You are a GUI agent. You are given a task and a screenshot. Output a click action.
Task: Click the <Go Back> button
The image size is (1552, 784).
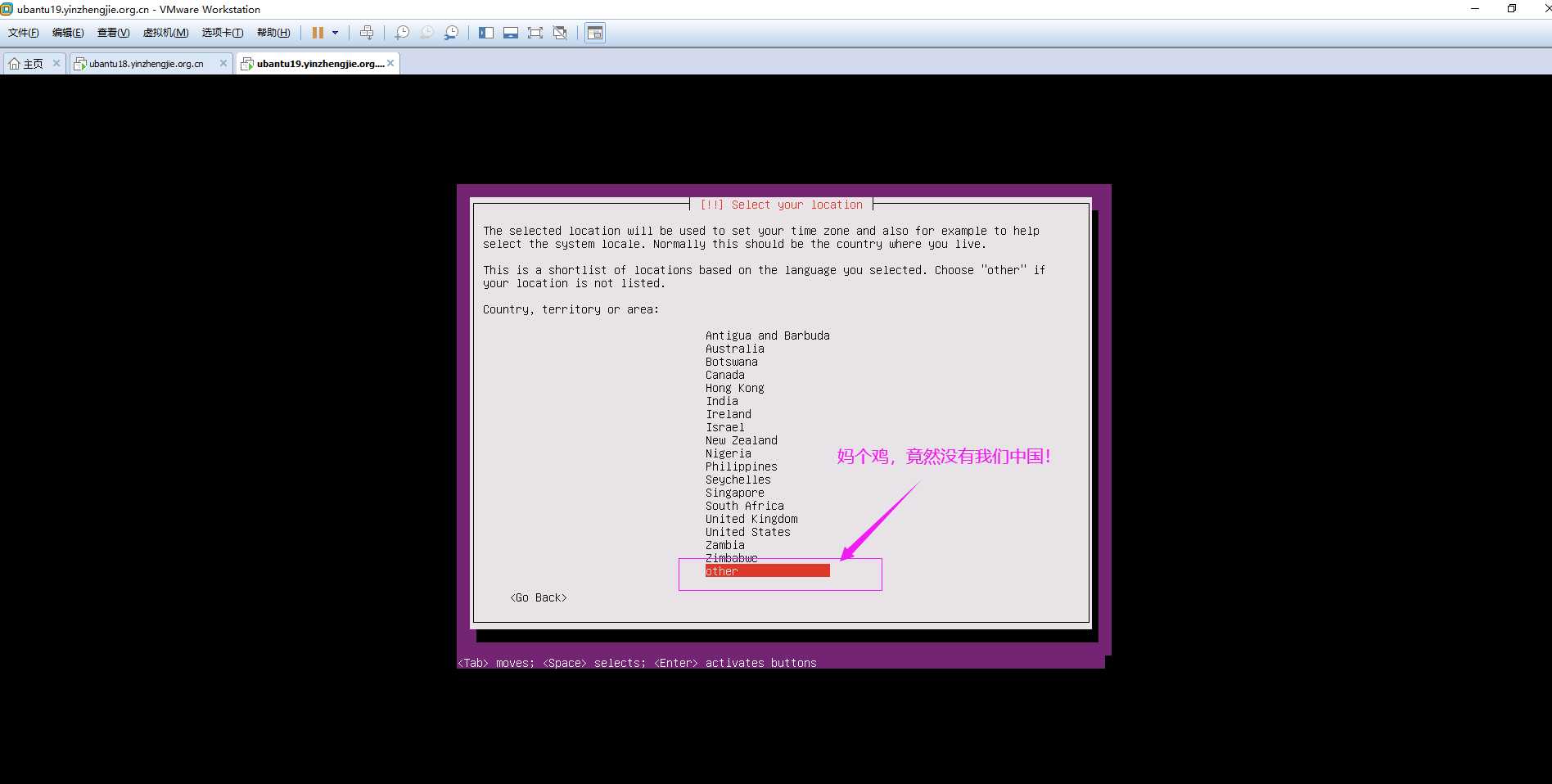[x=539, y=597]
